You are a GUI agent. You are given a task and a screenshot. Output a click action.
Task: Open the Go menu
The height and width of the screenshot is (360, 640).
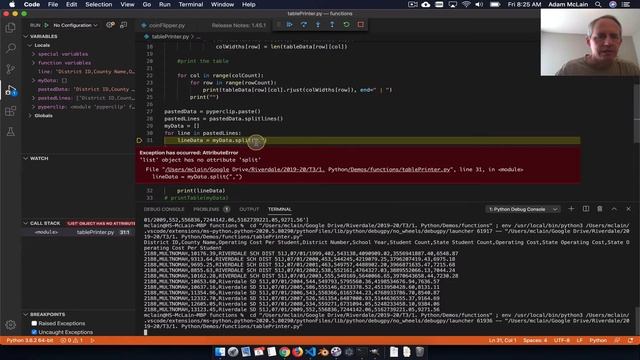pyautogui.click(x=147, y=4)
